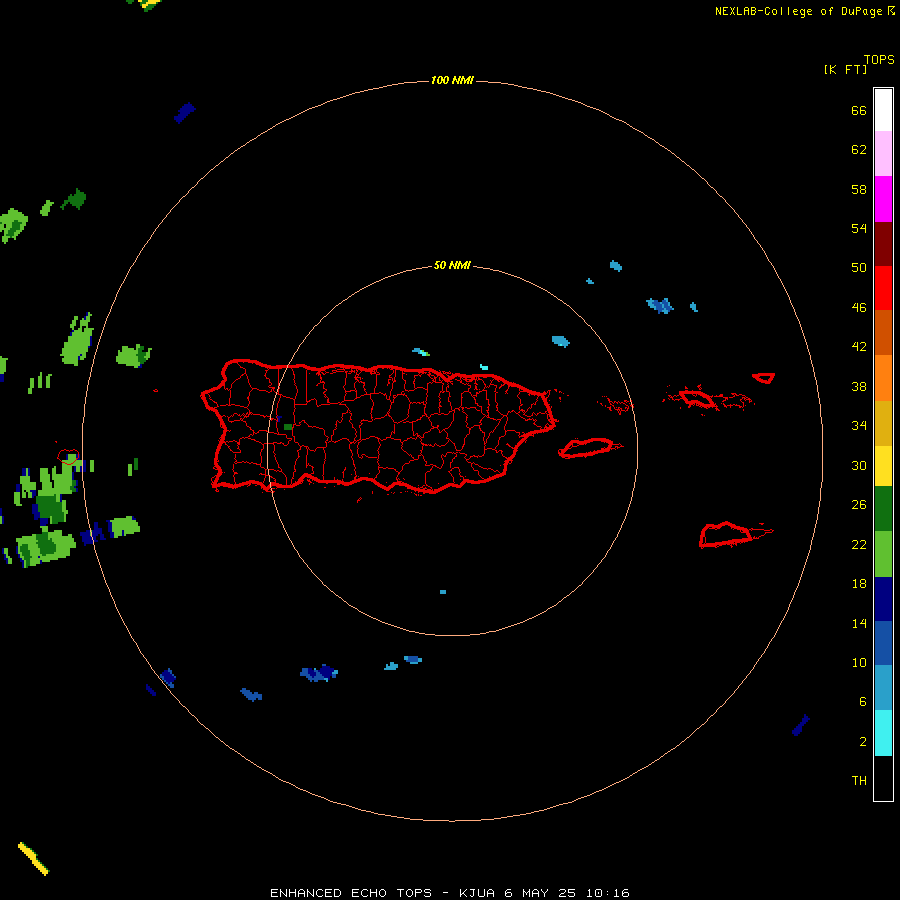Select the gold swatch on the tops scale

(883, 423)
